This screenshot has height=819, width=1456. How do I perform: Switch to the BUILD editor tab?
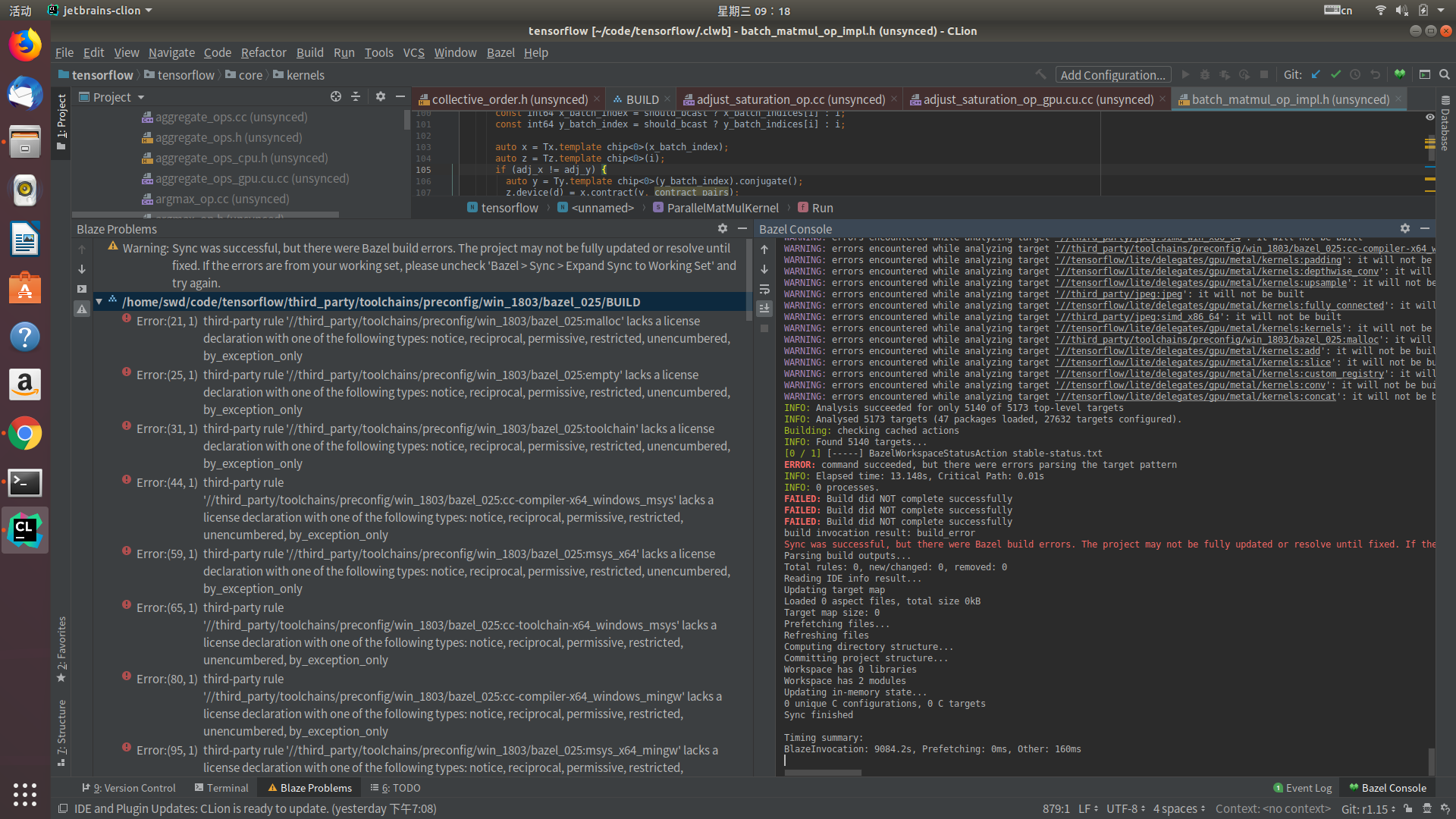click(x=642, y=99)
